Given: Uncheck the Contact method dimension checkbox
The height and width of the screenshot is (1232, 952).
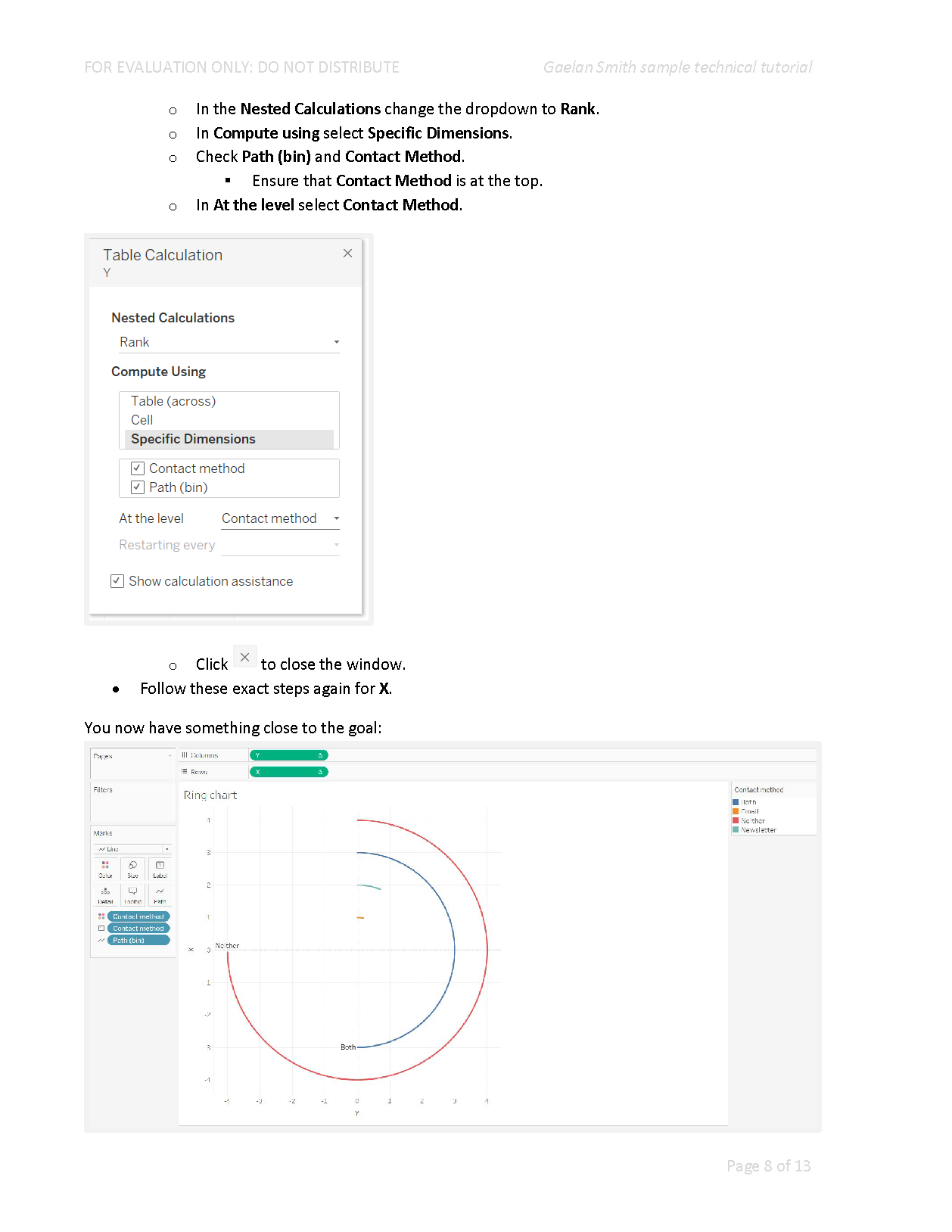Looking at the screenshot, I should click(x=138, y=468).
